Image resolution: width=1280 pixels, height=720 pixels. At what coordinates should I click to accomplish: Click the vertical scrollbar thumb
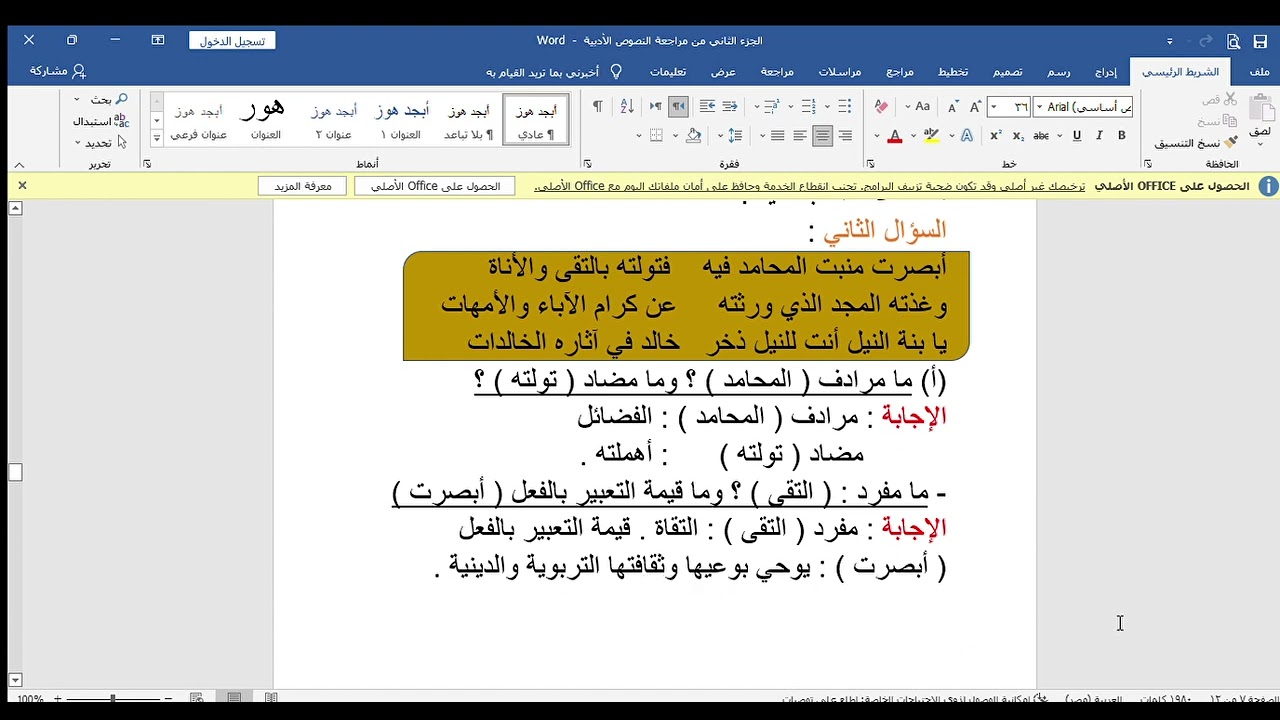(15, 472)
